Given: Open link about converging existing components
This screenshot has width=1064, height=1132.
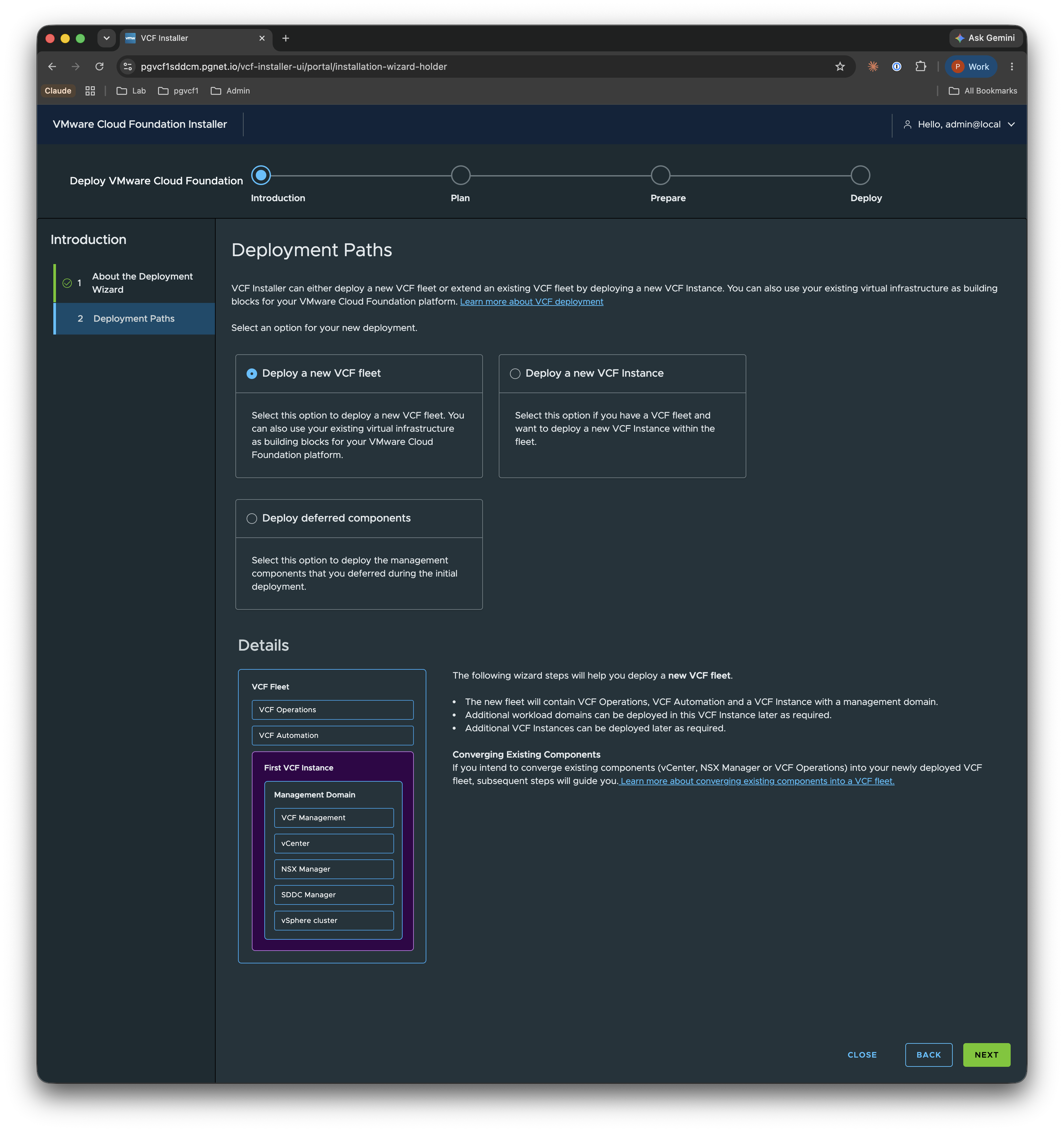Looking at the screenshot, I should click(757, 781).
